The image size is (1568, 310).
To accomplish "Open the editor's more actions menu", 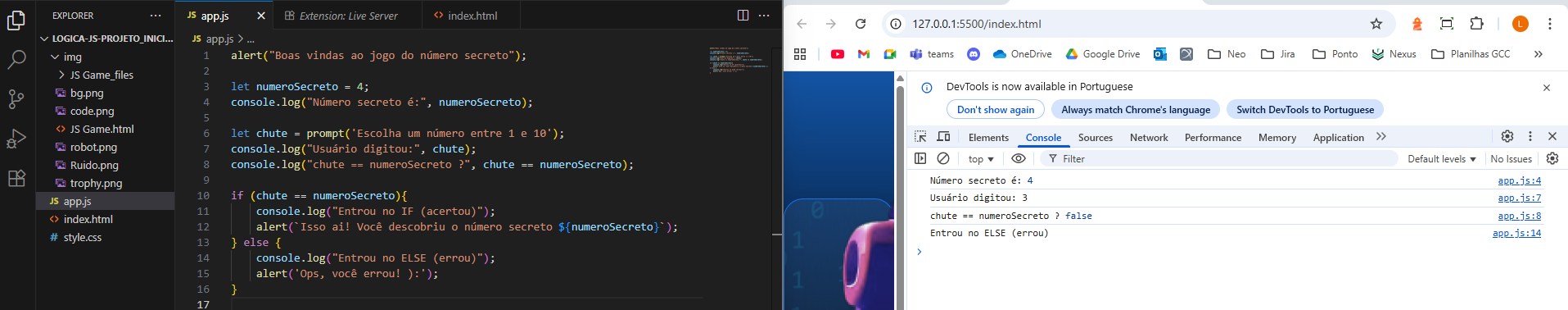I will 764,16.
